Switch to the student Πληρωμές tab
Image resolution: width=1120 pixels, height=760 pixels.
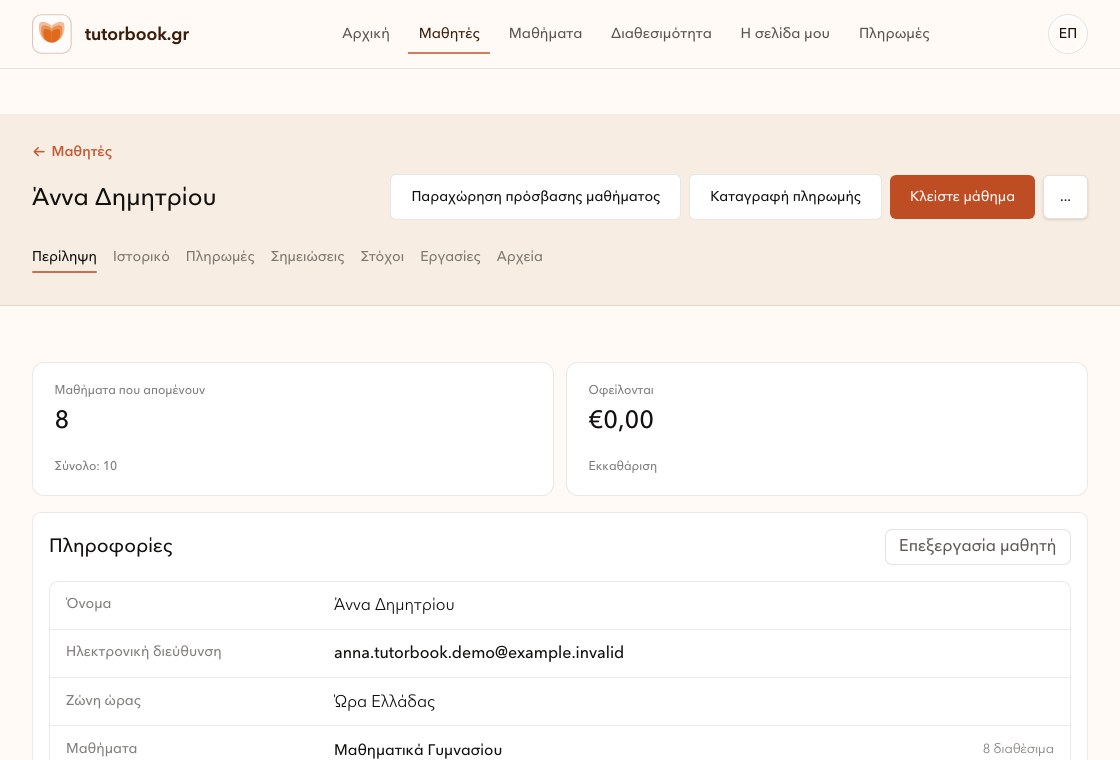pyautogui.click(x=220, y=256)
